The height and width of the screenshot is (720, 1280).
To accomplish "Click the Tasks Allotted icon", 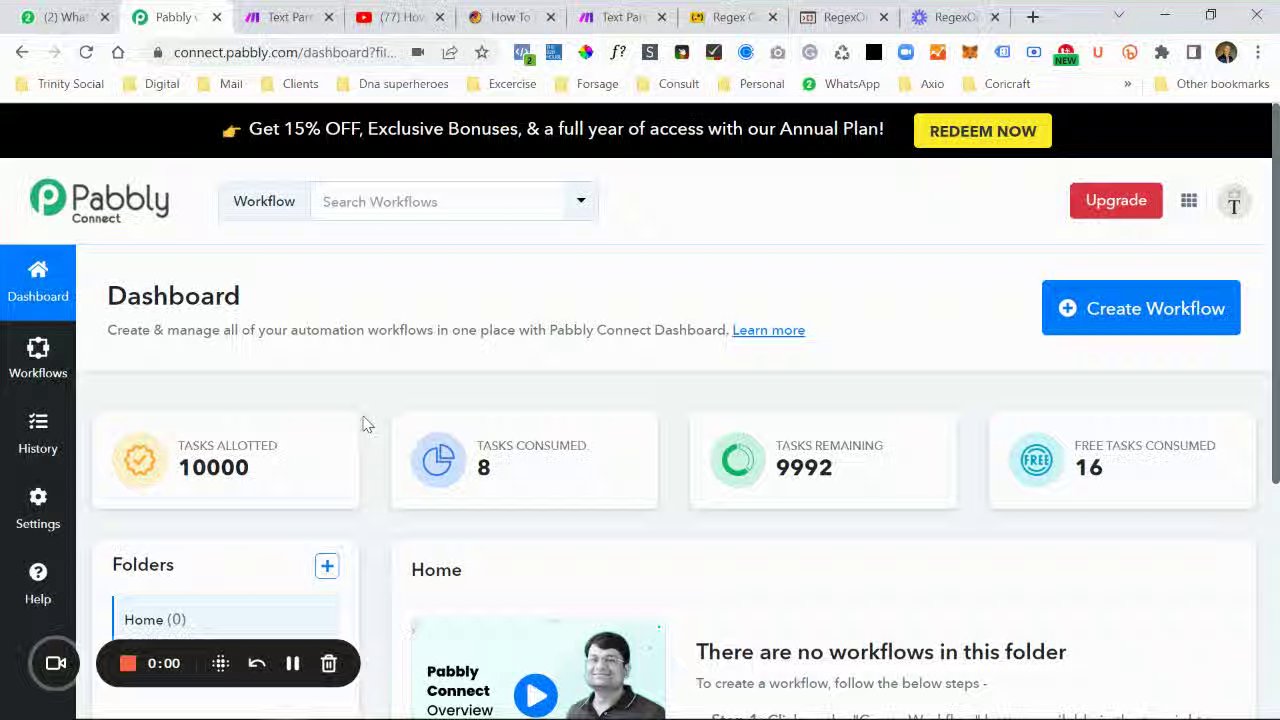I will point(140,460).
